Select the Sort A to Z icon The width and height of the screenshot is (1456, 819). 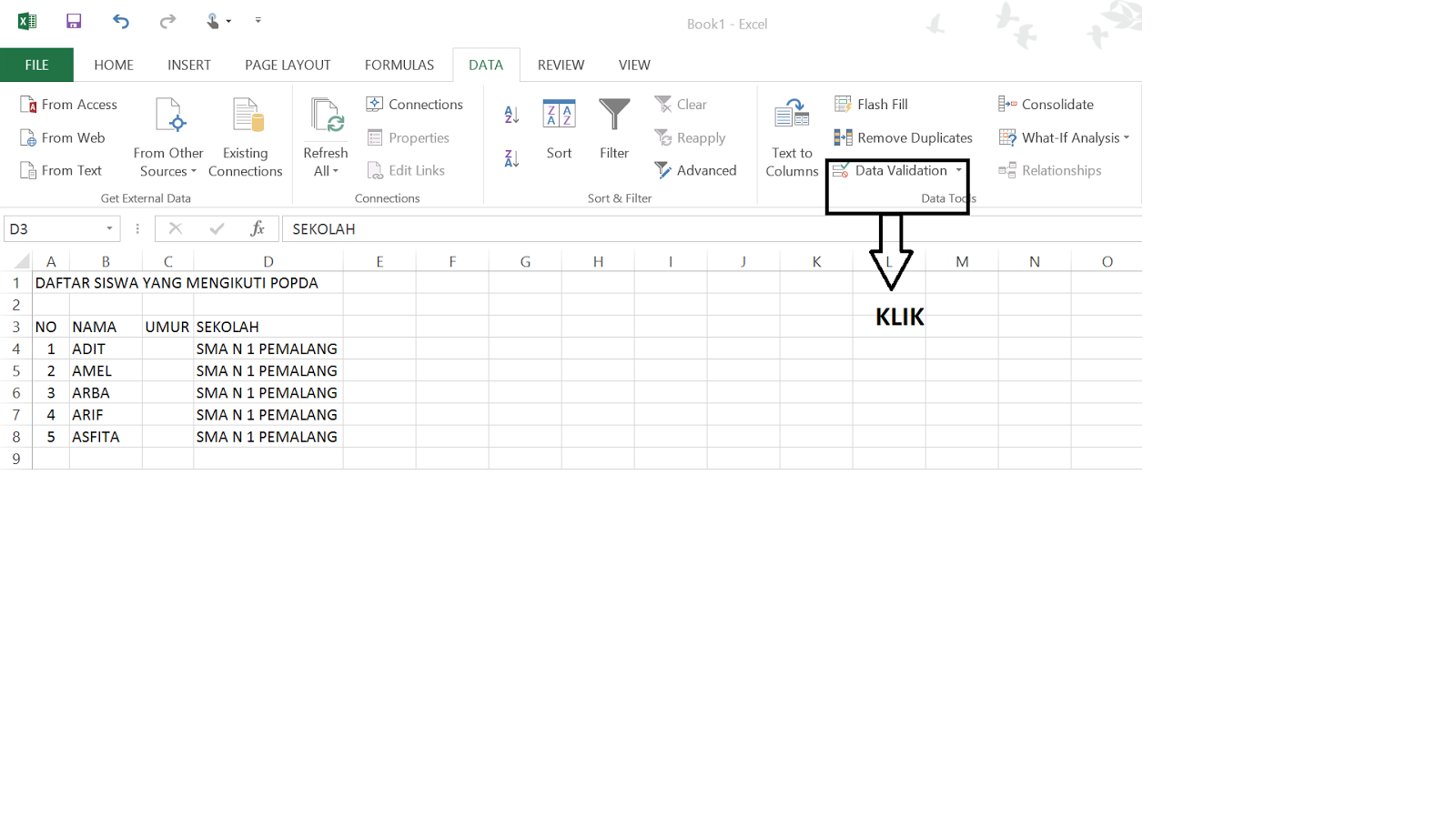tap(510, 113)
